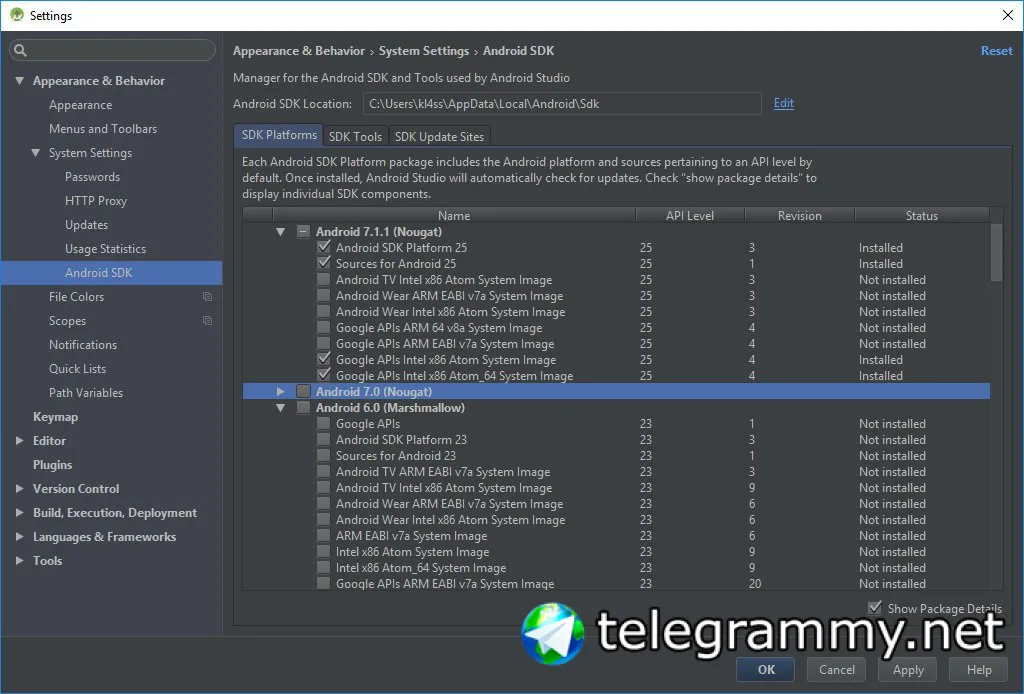Click the Reset link
Viewport: 1024px width, 694px height.
point(997,51)
